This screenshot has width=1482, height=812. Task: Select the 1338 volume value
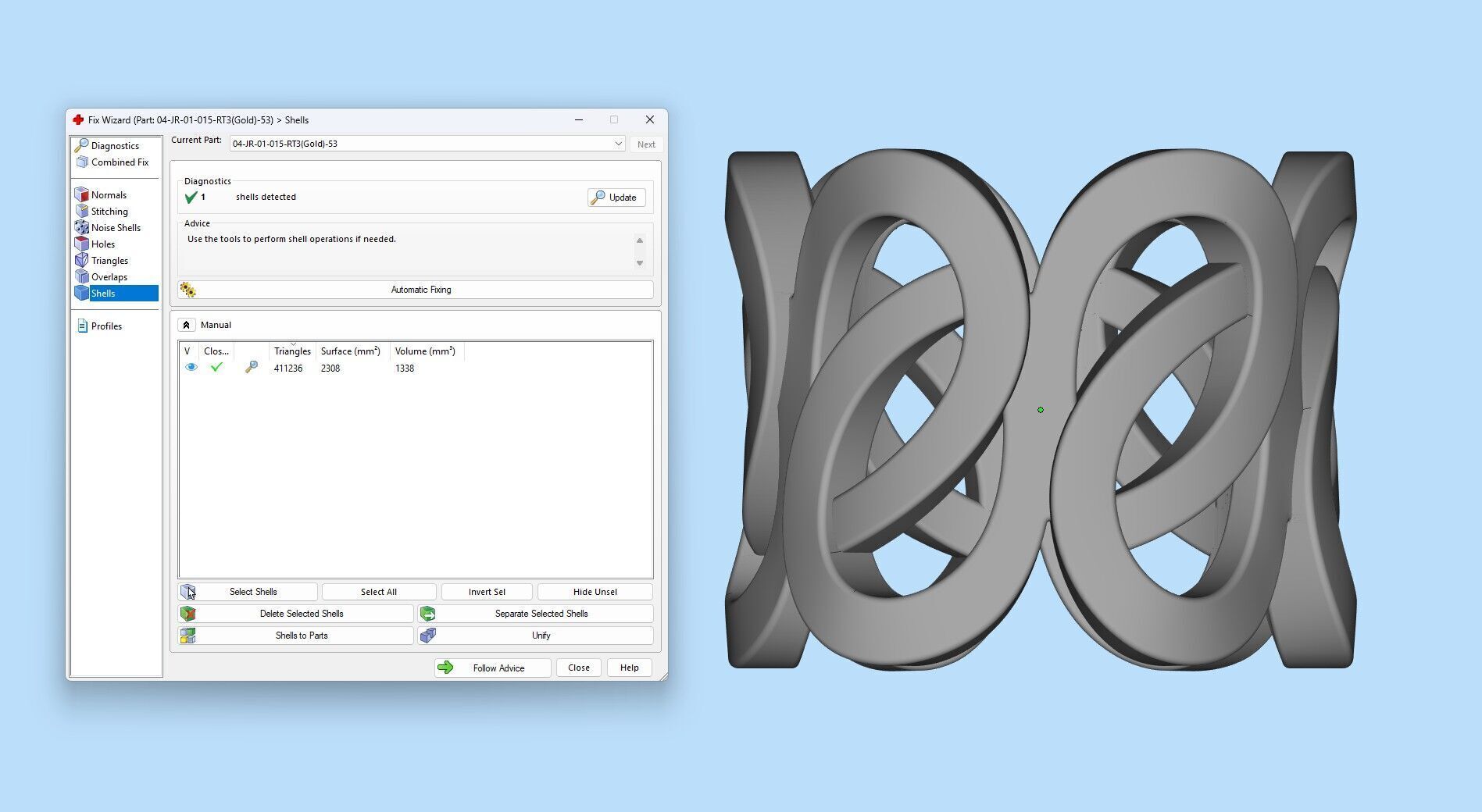(x=405, y=369)
